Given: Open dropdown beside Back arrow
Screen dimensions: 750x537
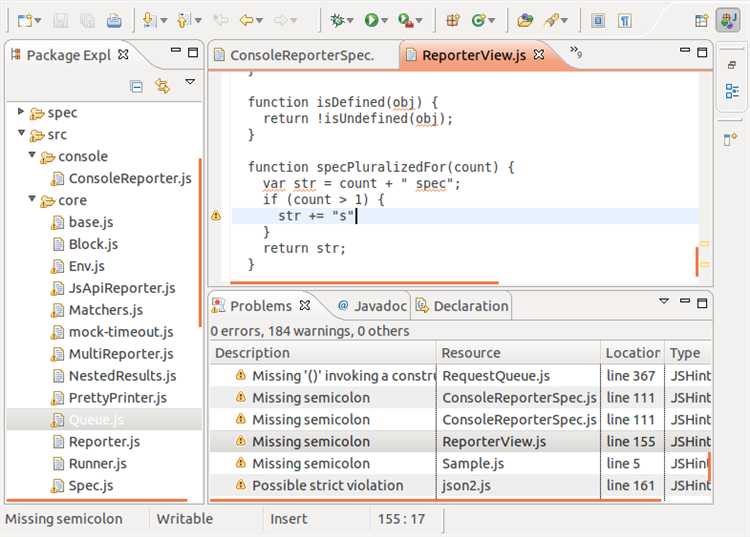Looking at the screenshot, I should coord(259,21).
